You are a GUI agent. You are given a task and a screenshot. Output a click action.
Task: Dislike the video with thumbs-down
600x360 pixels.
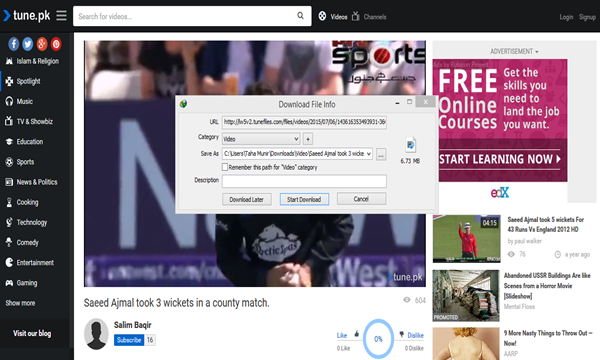pos(401,334)
